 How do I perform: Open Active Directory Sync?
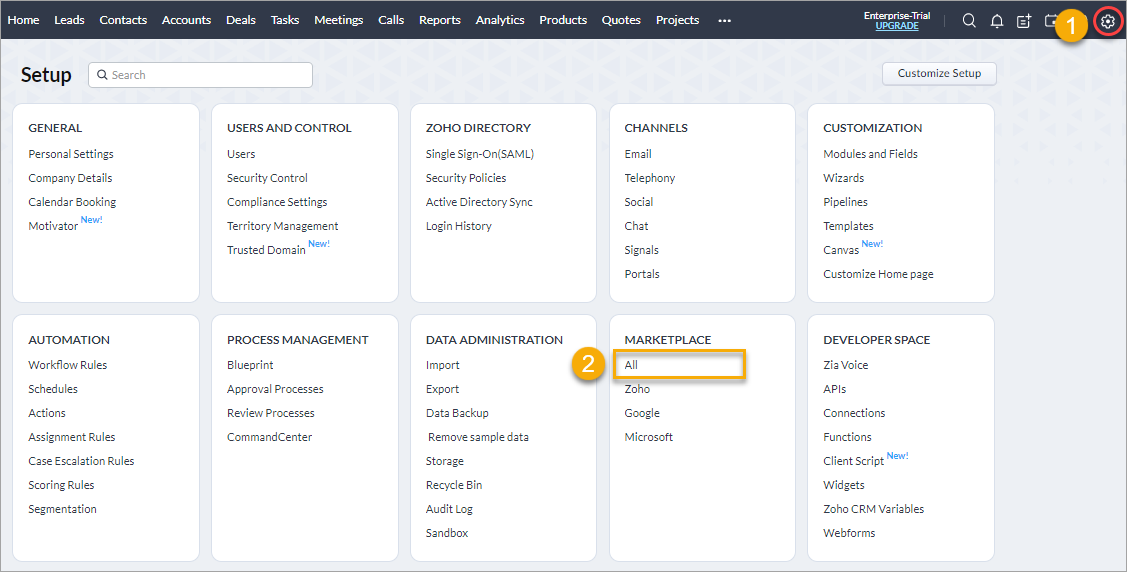pyautogui.click(x=479, y=202)
